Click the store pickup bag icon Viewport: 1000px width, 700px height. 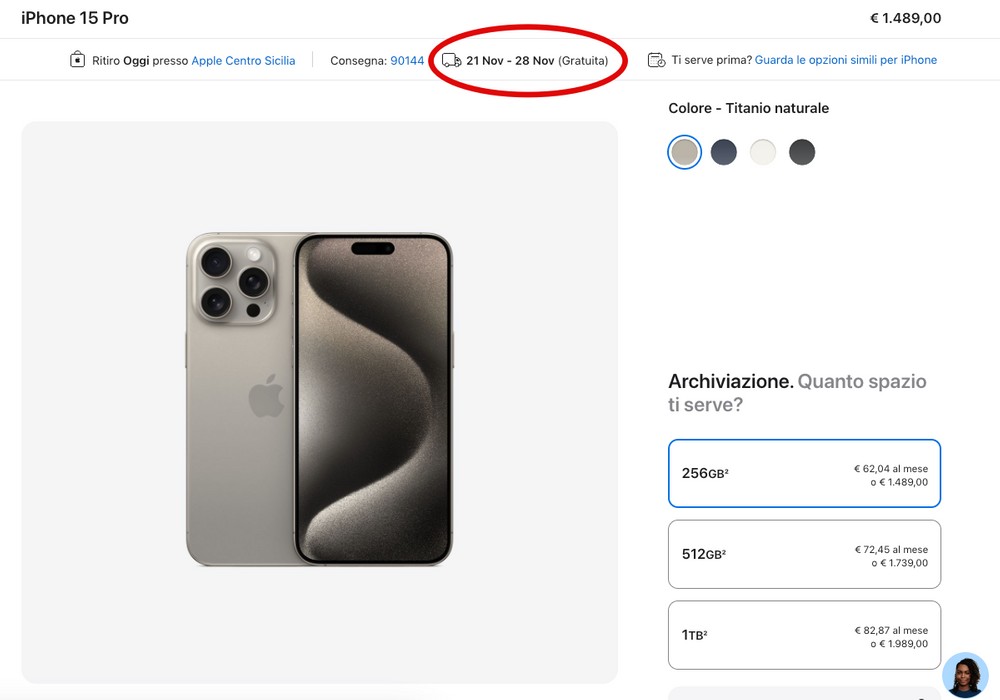(78, 60)
